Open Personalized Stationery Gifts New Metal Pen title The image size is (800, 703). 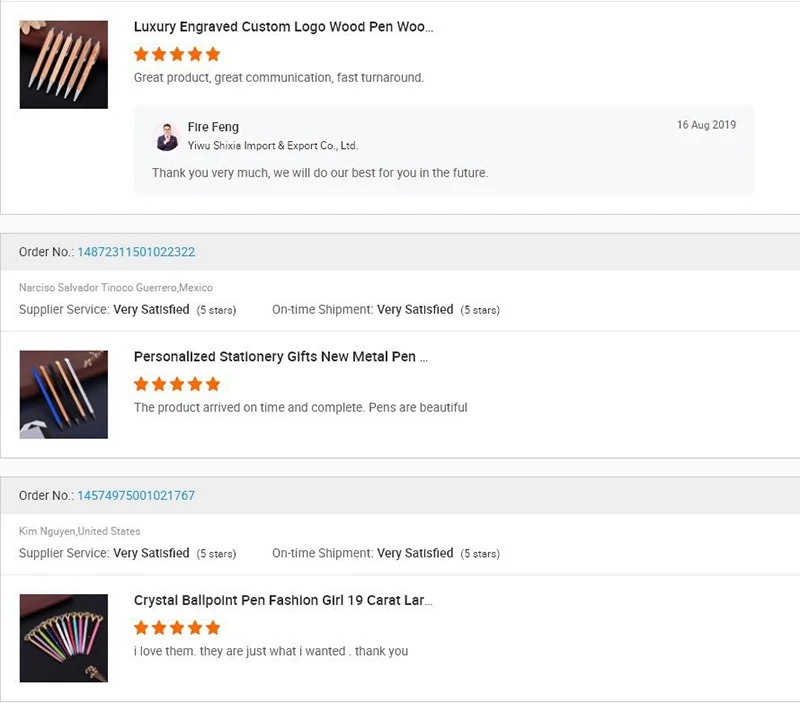coord(281,357)
